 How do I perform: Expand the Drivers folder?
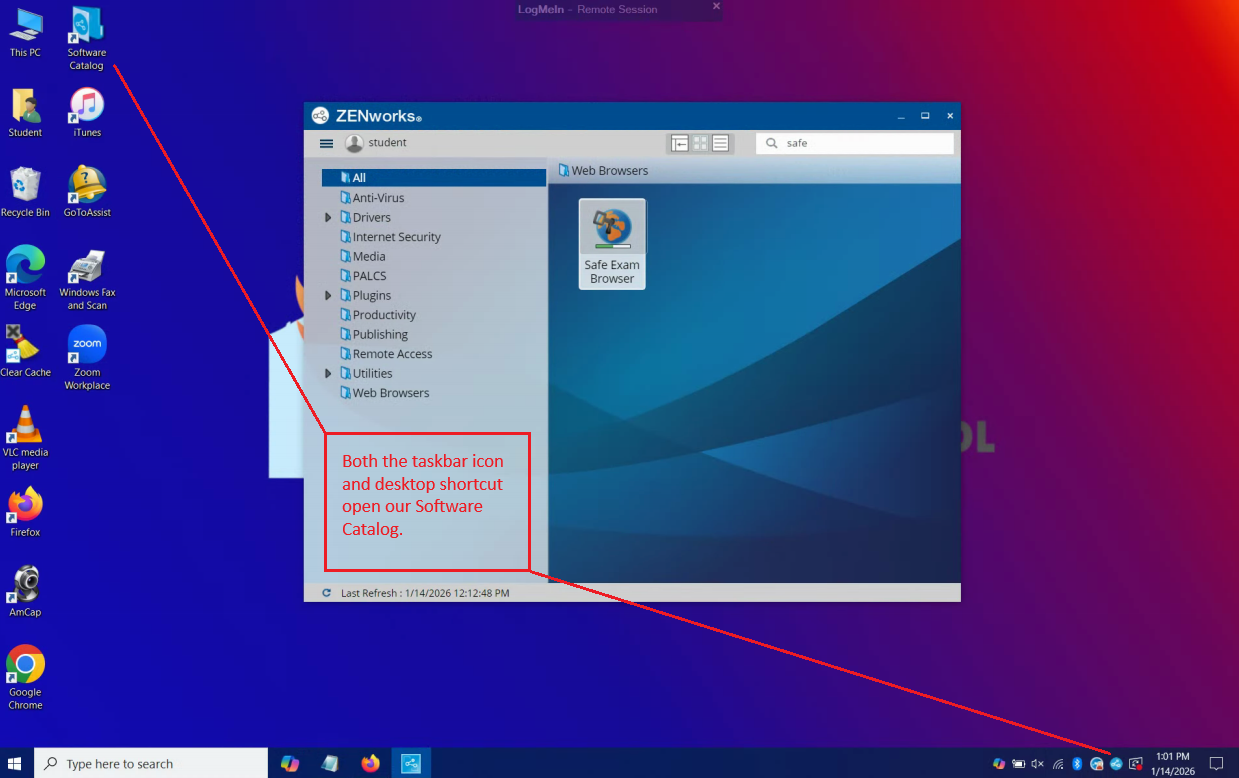click(328, 217)
